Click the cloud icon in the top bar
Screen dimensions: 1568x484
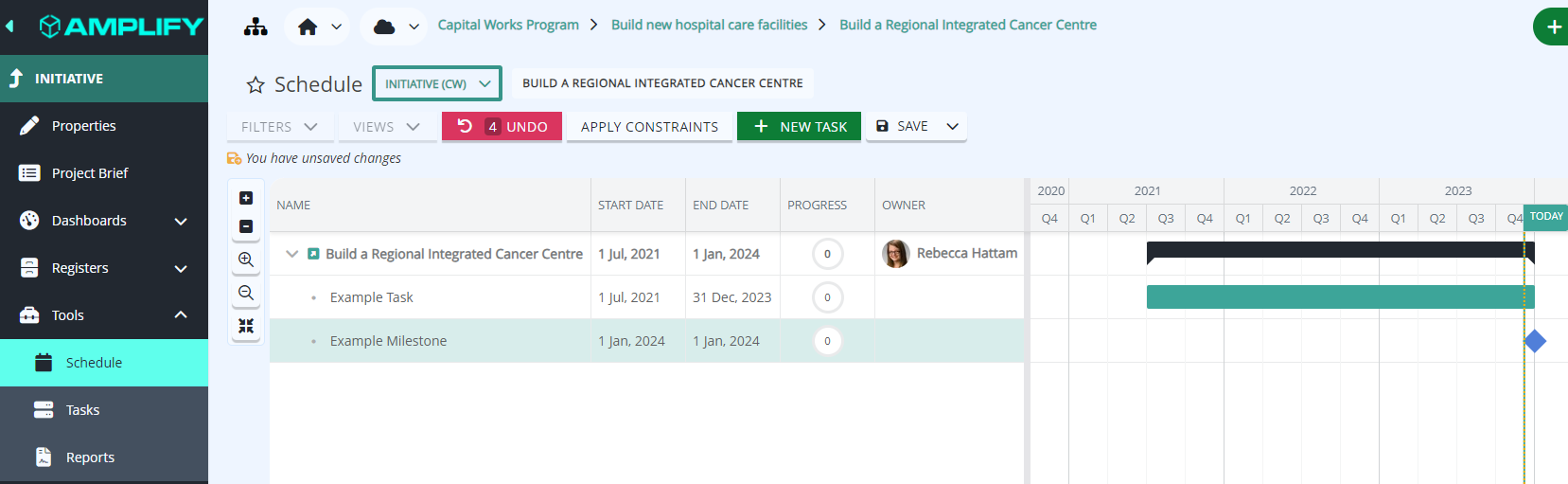click(384, 27)
